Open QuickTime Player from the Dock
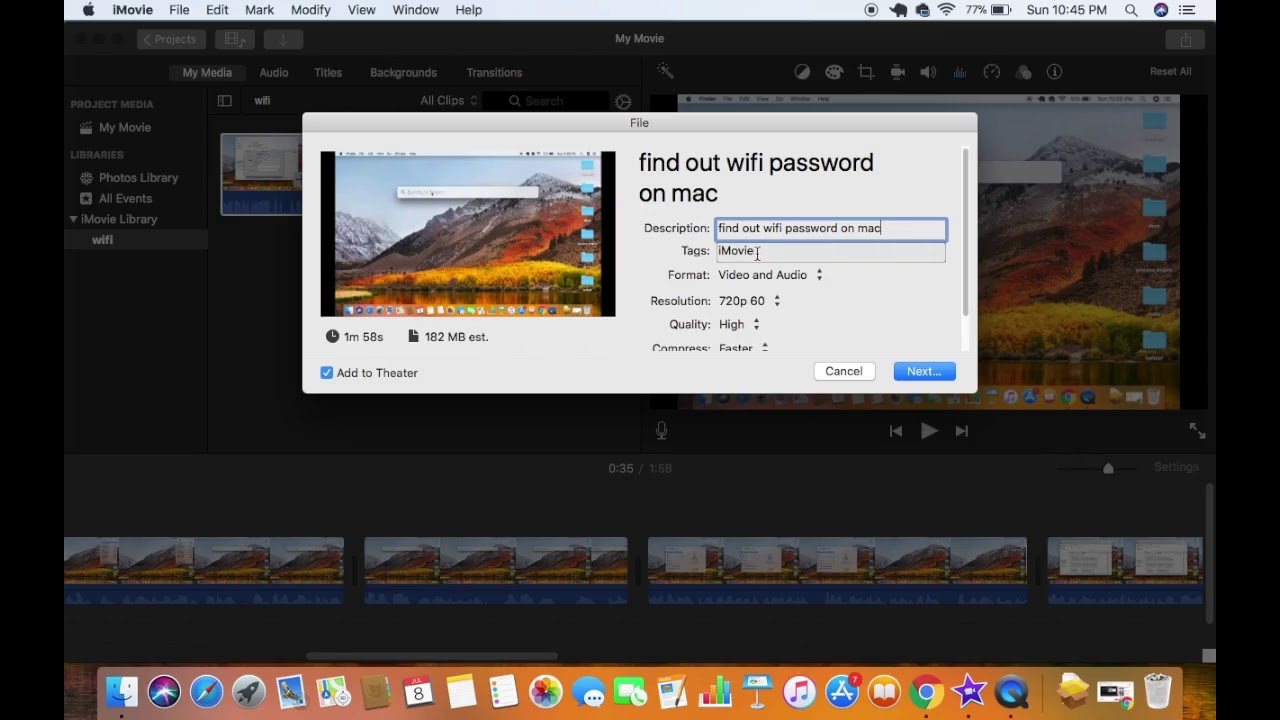The image size is (1280, 720). (x=1012, y=692)
